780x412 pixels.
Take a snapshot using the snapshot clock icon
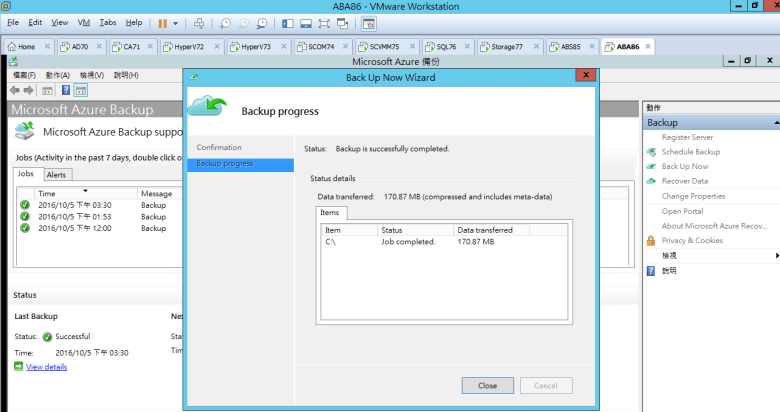[x=225, y=22]
